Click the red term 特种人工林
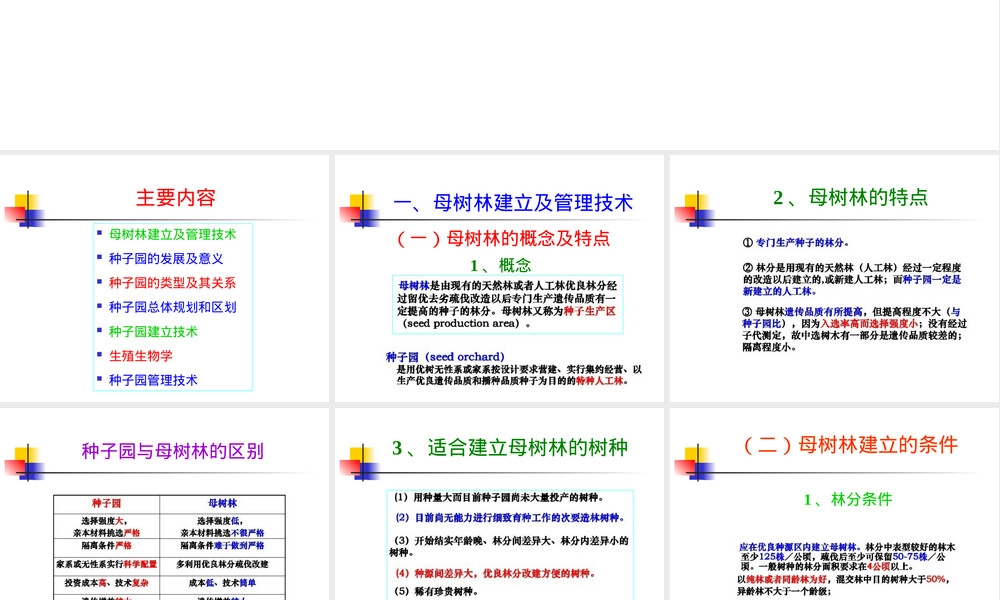Image resolution: width=1000 pixels, height=600 pixels. 599,381
